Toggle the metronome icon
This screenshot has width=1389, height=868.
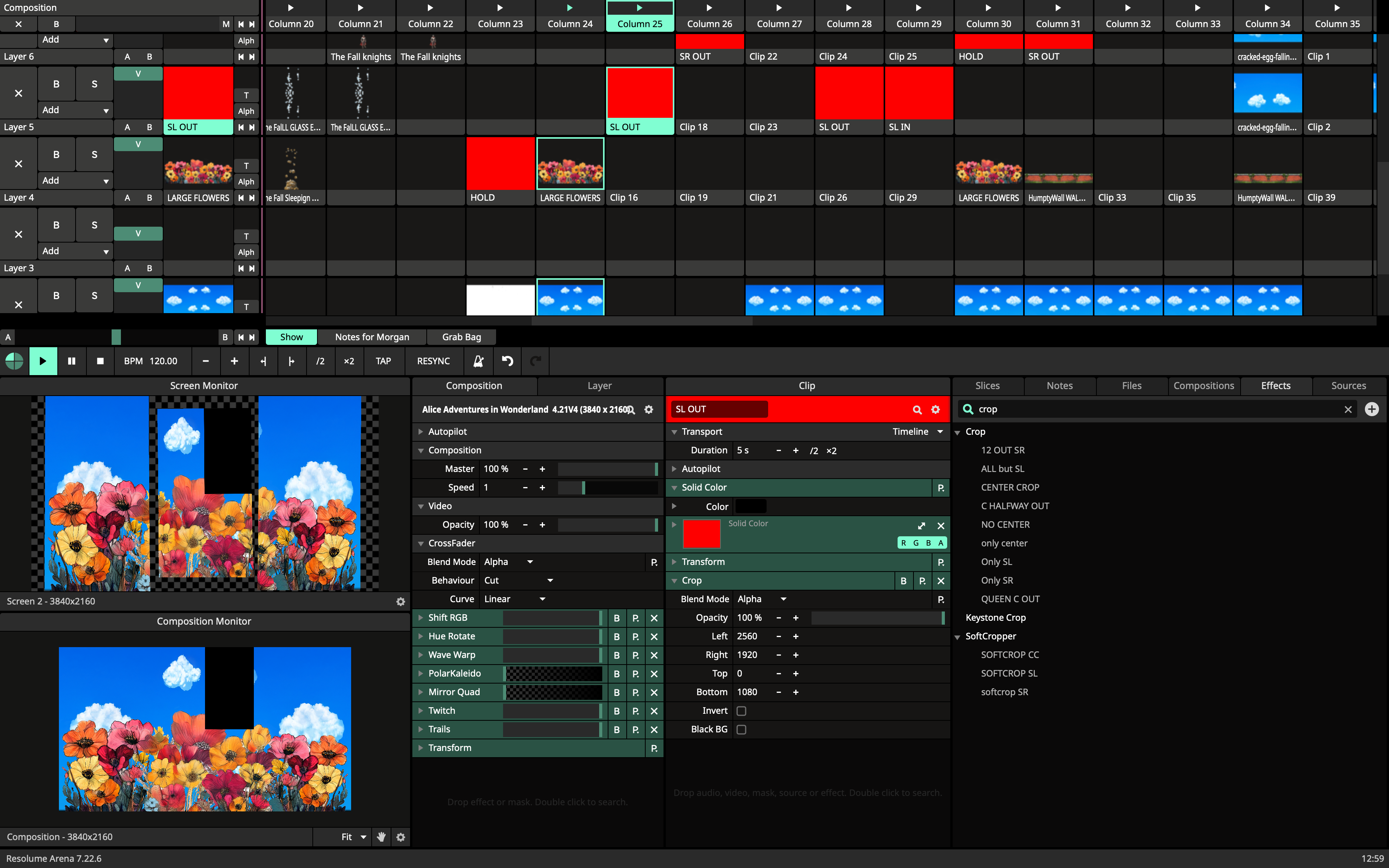tap(478, 361)
